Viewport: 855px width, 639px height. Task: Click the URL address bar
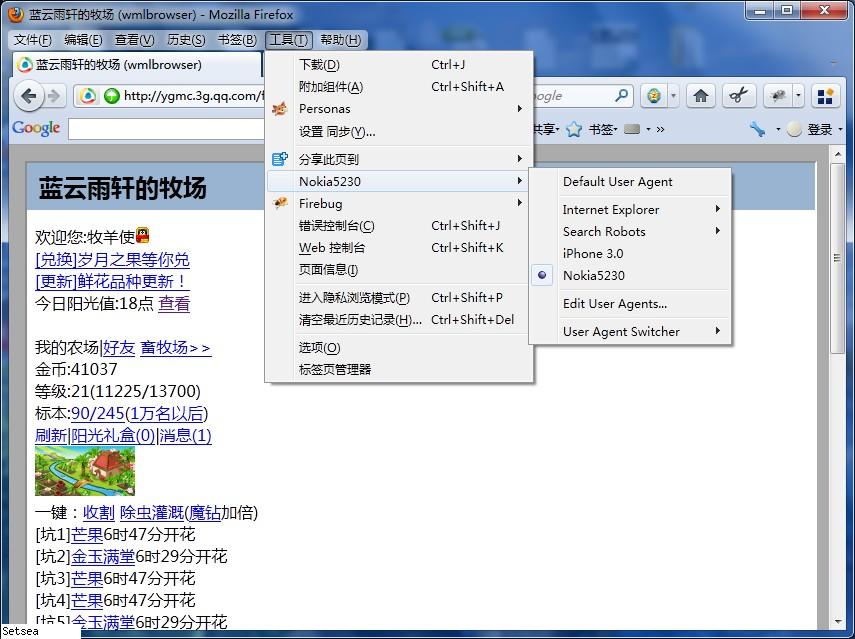[x=194, y=97]
